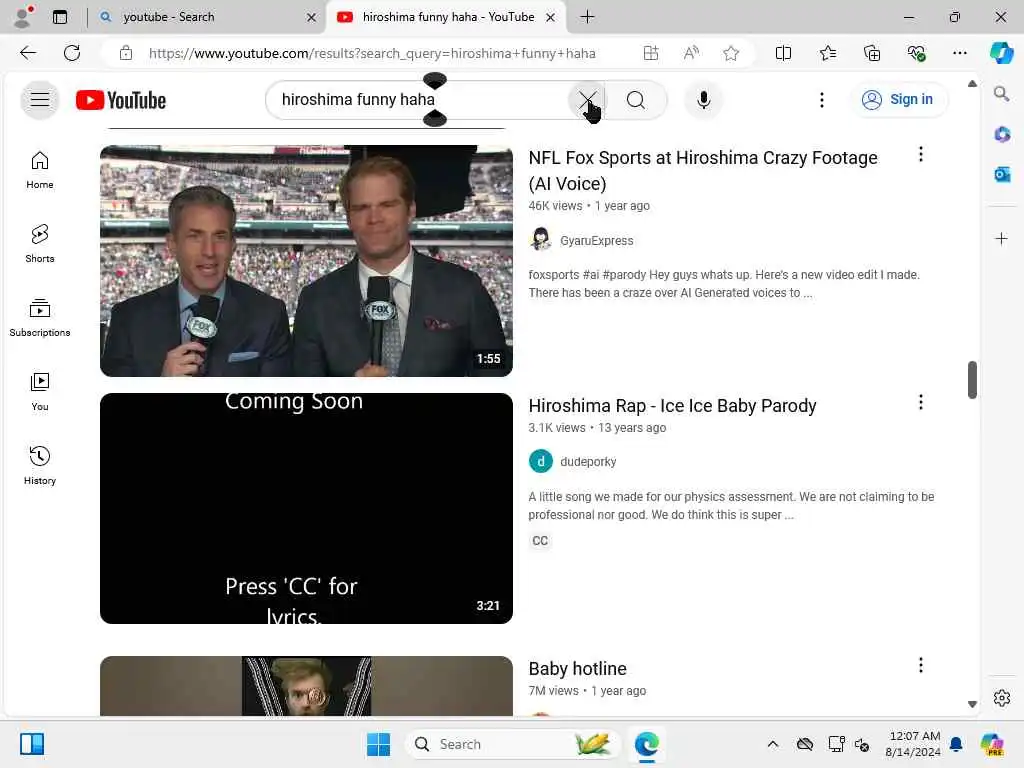Switch to the 'youtube - Search' tab
Viewport: 1024px width, 768px height.
[208, 17]
